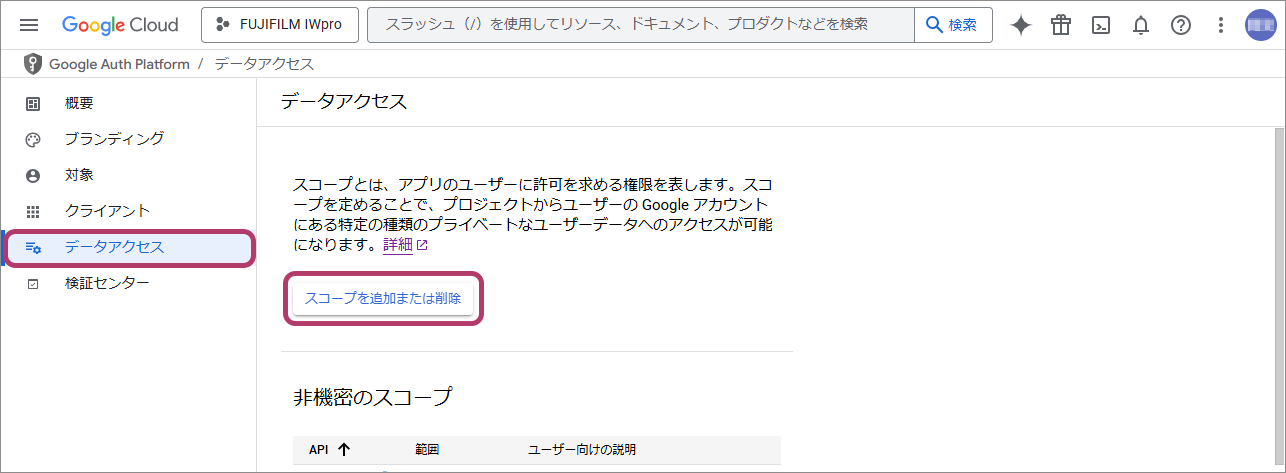This screenshot has height=473, width=1286.
Task: Open クライアント in the sidebar
Action: coord(107,211)
